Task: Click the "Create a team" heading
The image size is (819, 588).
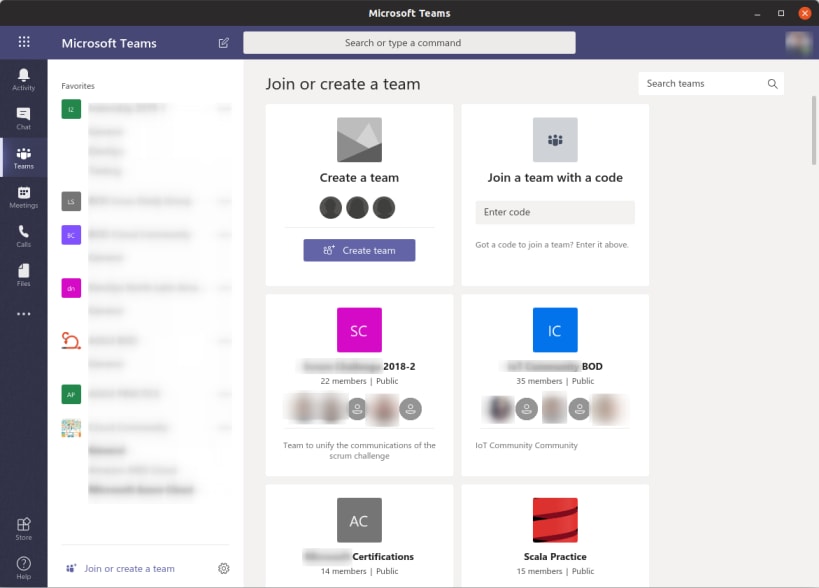Action: (x=359, y=178)
